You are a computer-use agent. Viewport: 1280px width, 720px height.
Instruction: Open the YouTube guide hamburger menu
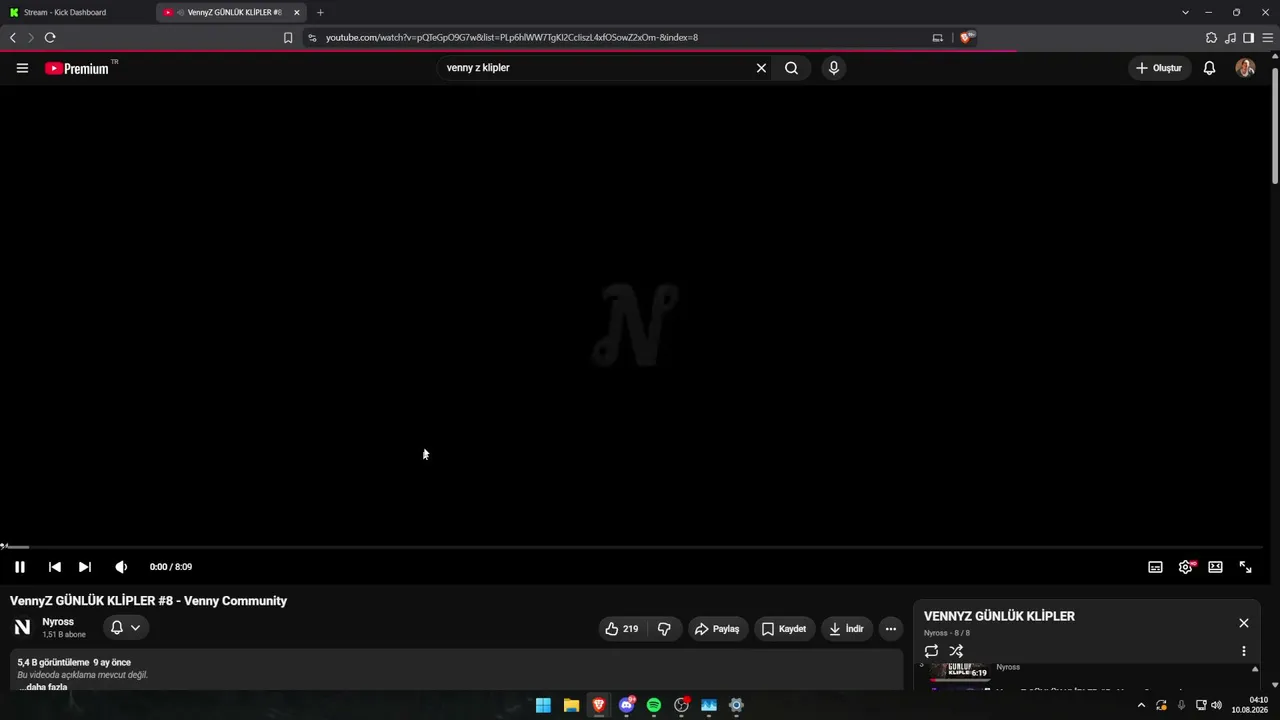pyautogui.click(x=22, y=68)
